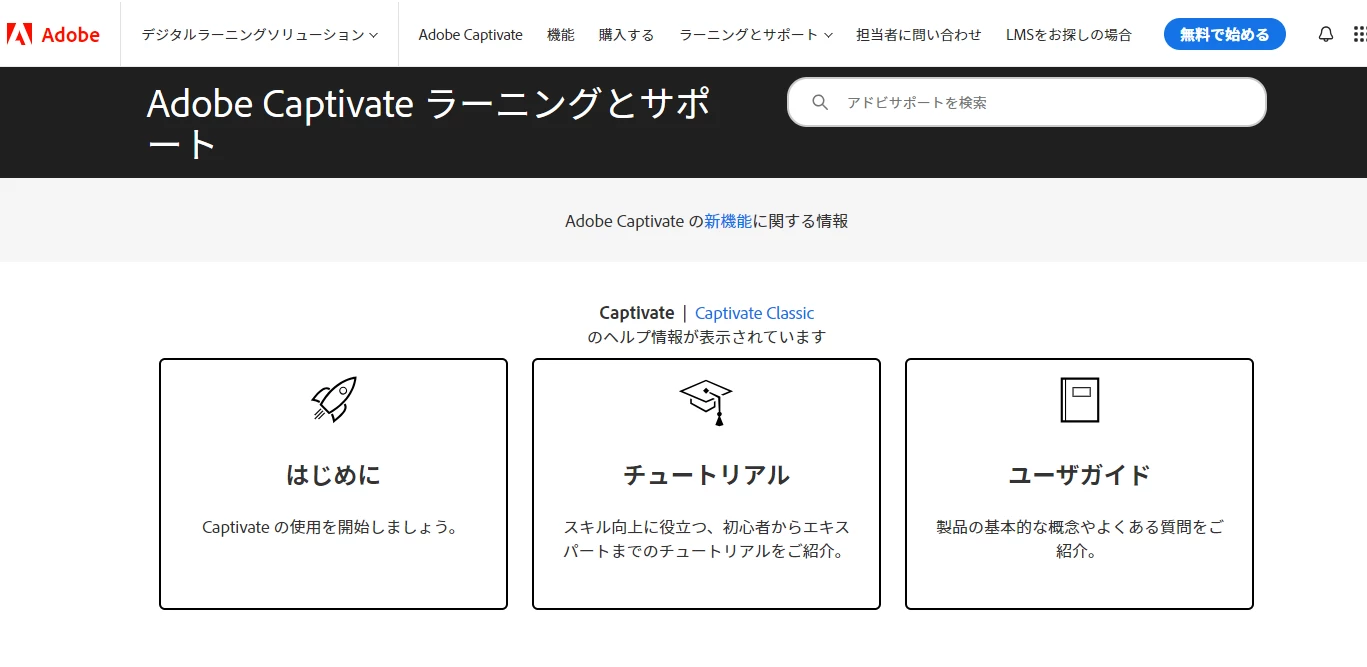Click the rocket icon in はじめに card
The width and height of the screenshot is (1367, 667).
(x=334, y=399)
